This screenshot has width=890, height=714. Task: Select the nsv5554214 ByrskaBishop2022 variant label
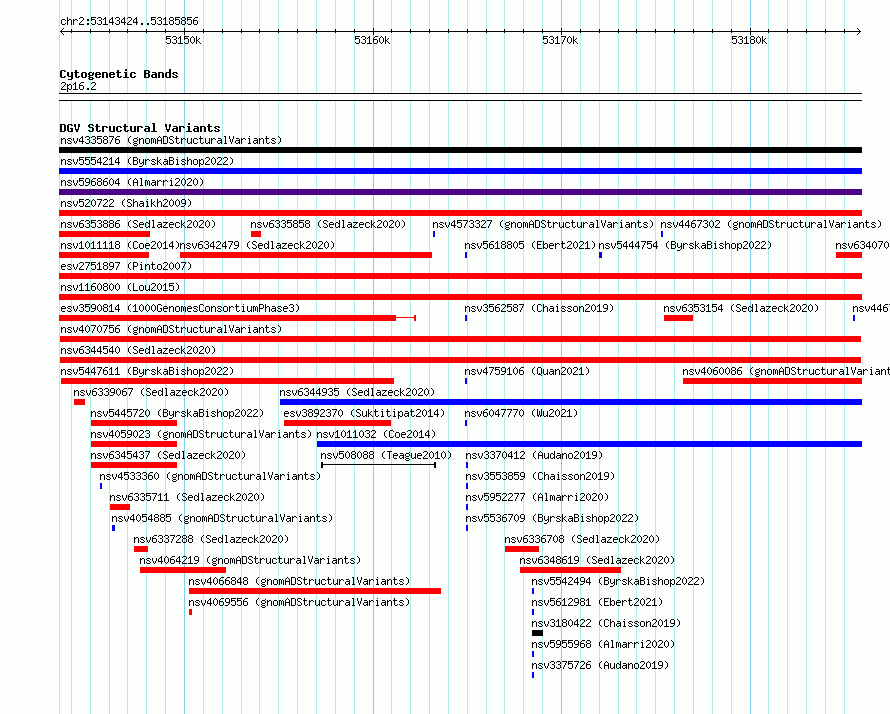pos(147,161)
